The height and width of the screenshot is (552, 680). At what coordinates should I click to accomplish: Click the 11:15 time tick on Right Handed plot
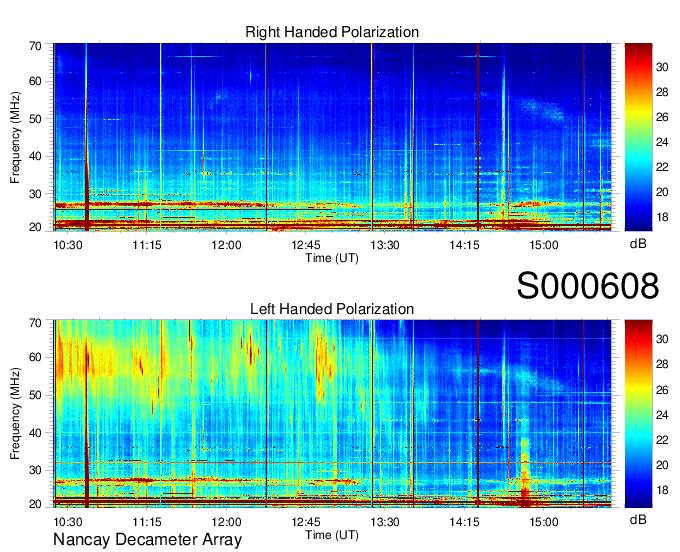point(147,245)
